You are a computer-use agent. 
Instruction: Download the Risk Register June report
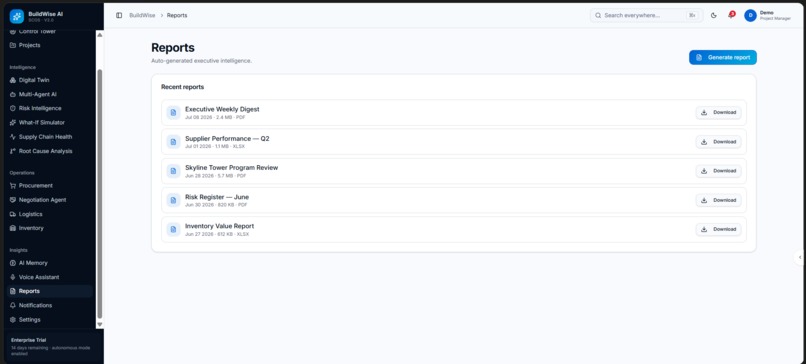(719, 200)
